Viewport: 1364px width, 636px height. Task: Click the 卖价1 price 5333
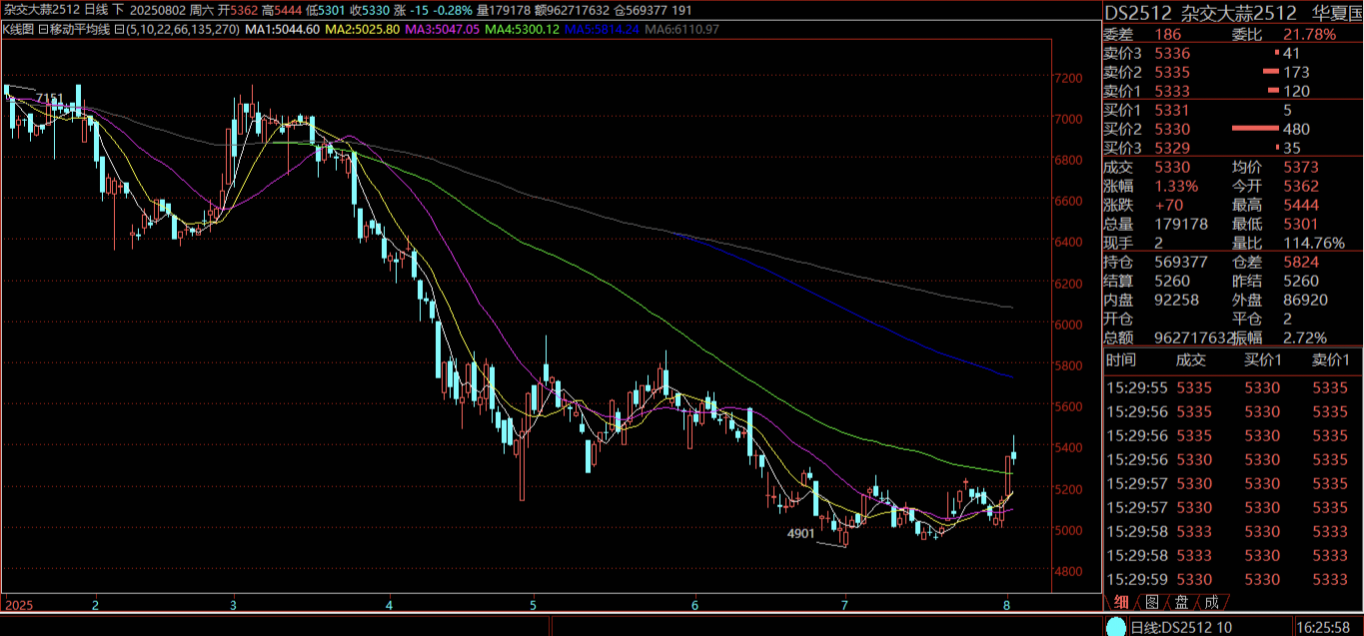click(1172, 91)
